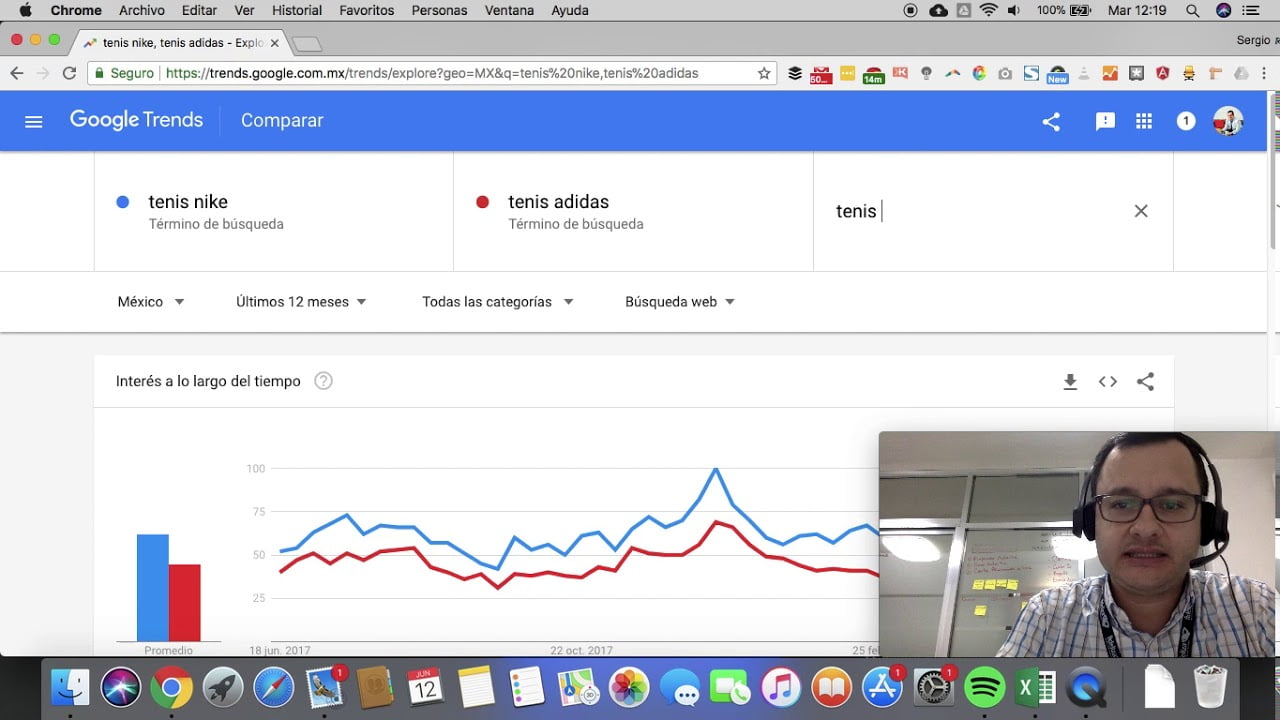Open Spotify from the Dock
The image size is (1280, 720).
point(985,688)
